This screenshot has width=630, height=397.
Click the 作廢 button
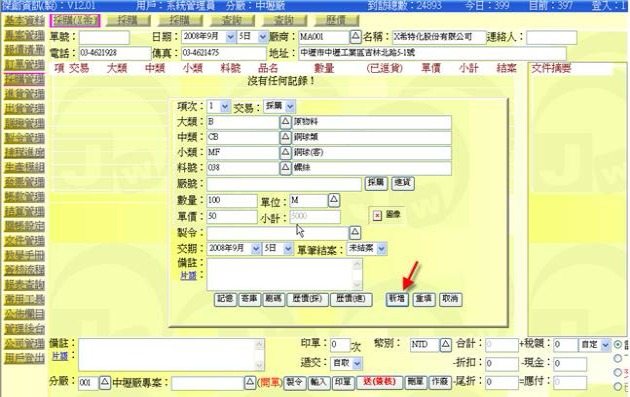[x=439, y=382]
